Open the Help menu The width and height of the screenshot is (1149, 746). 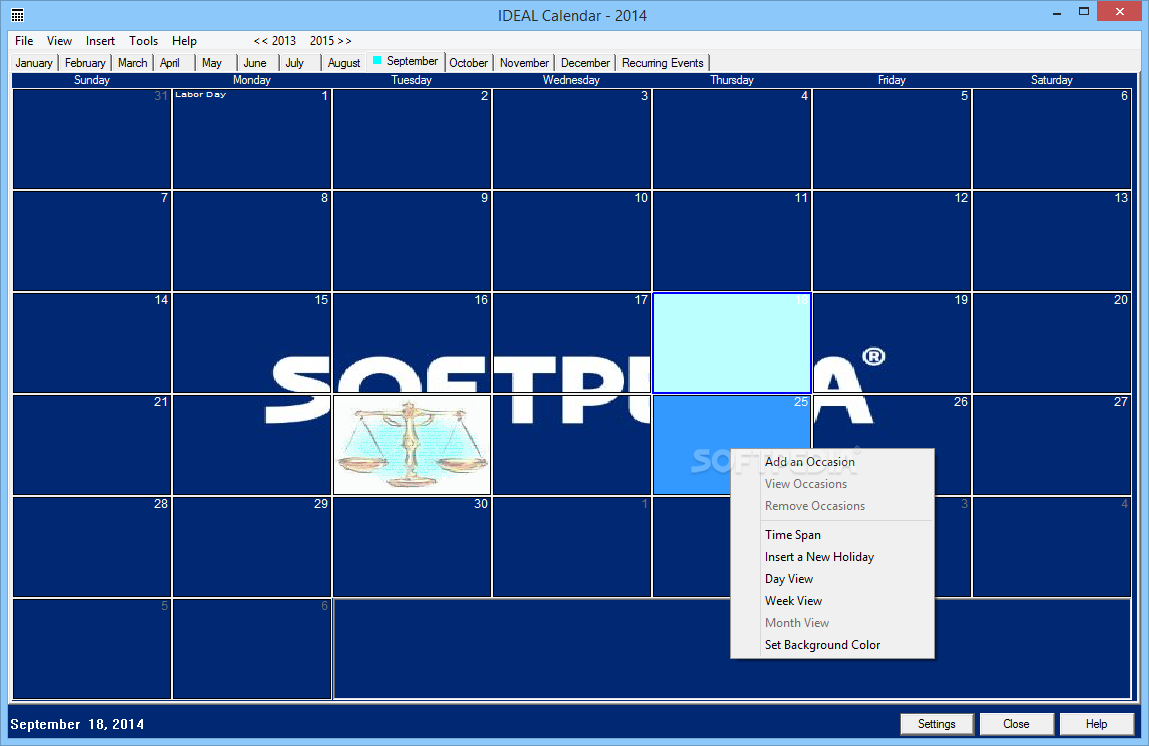click(x=185, y=41)
